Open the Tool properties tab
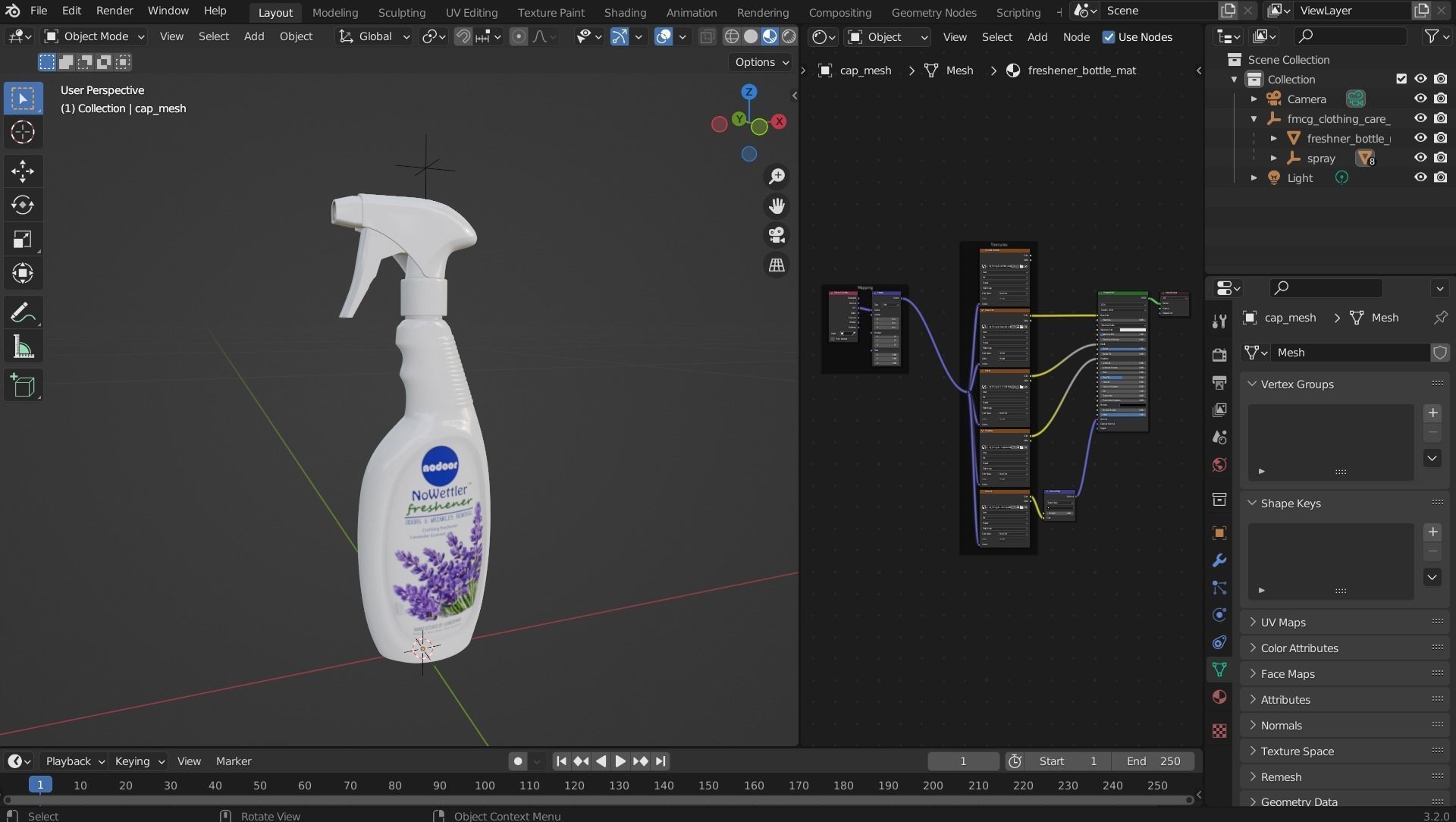Viewport: 1456px width, 822px height. click(x=1219, y=322)
